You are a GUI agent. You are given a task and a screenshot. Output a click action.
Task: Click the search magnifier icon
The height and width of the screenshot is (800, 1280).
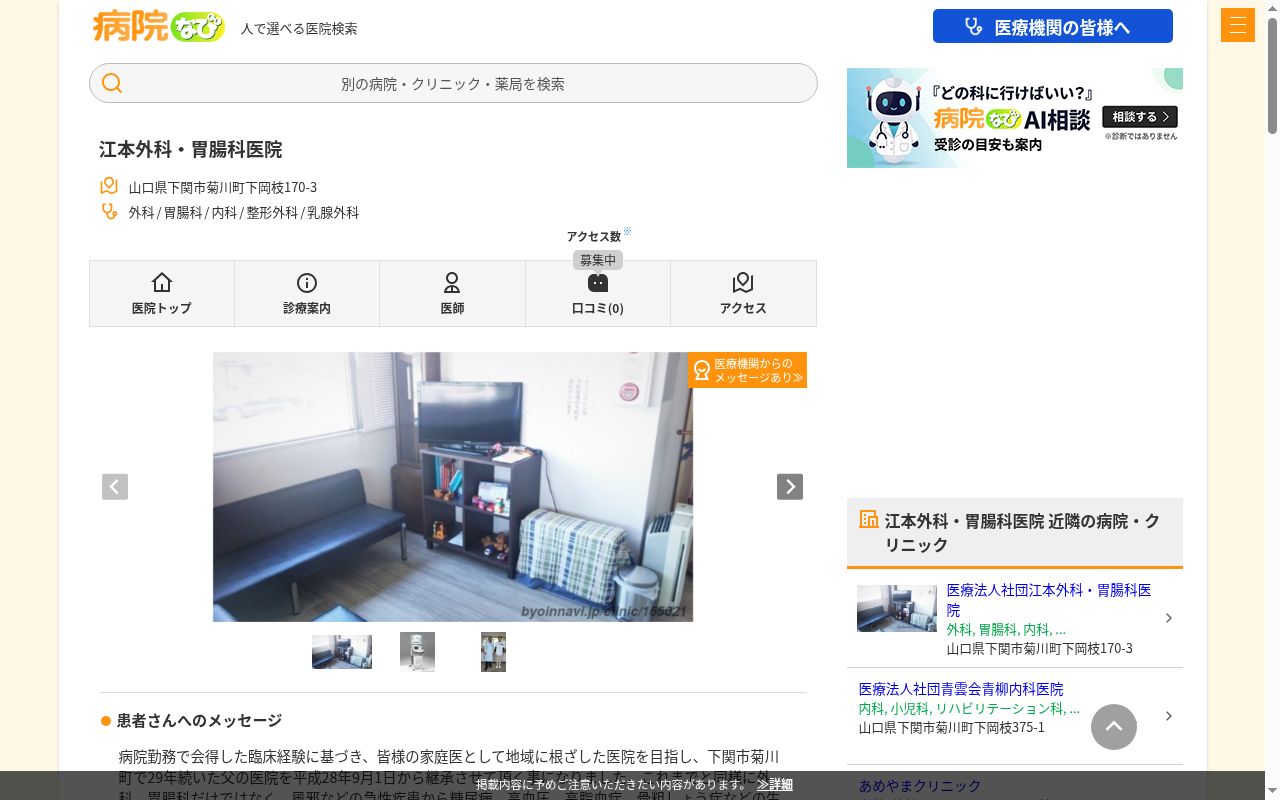pyautogui.click(x=112, y=83)
